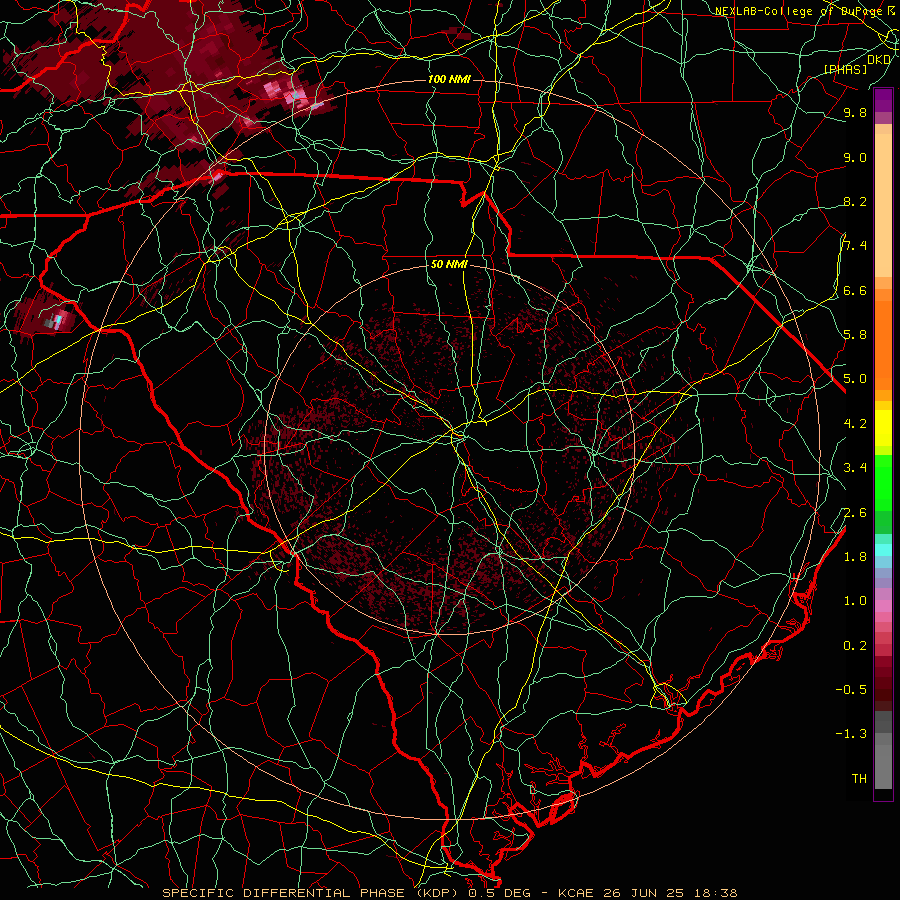This screenshot has width=900, height=900.
Task: Select the pink band of the color scale
Action: pyautogui.click(x=883, y=606)
